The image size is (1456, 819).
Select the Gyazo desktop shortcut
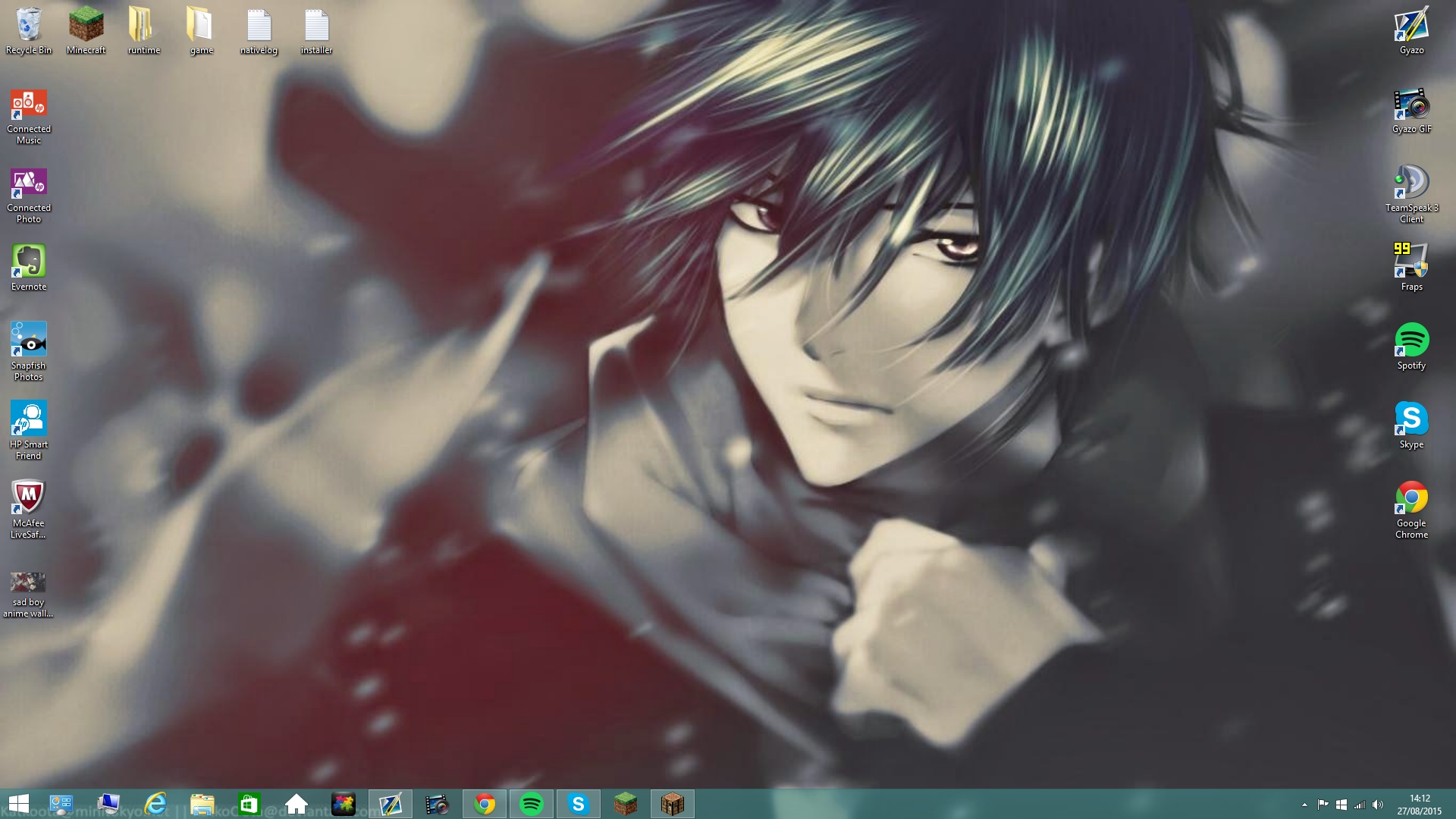pyautogui.click(x=1411, y=30)
